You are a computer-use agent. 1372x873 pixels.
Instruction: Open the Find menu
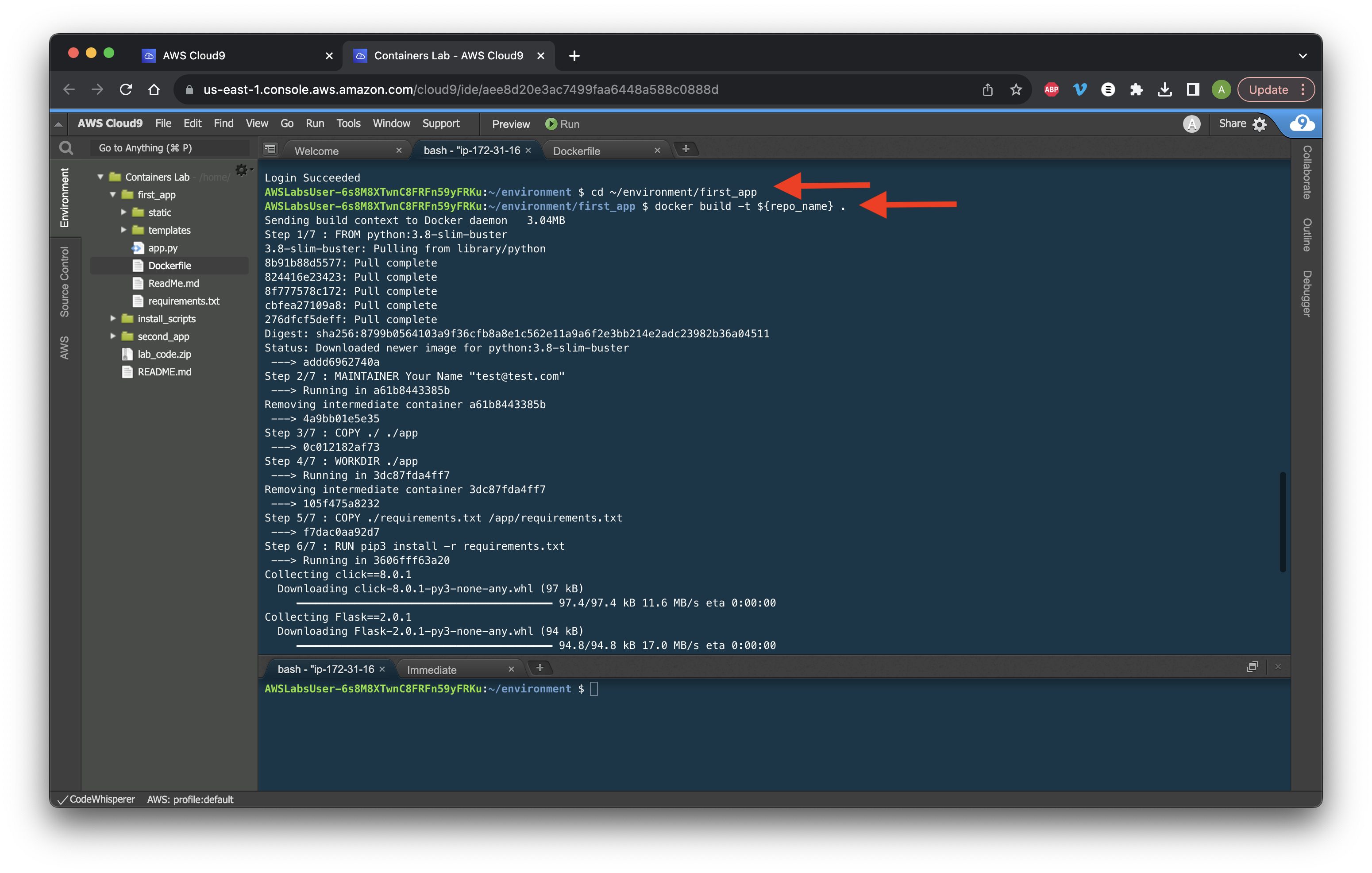pos(224,123)
